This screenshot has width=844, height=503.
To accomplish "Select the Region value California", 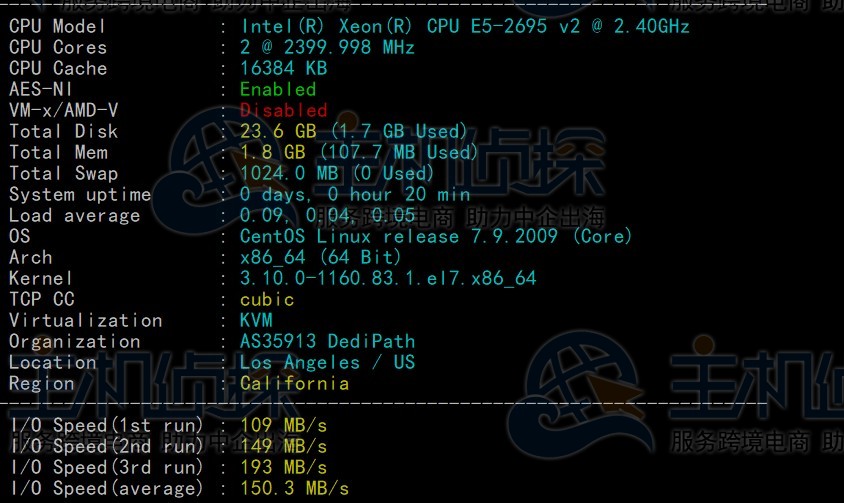I will tap(294, 384).
